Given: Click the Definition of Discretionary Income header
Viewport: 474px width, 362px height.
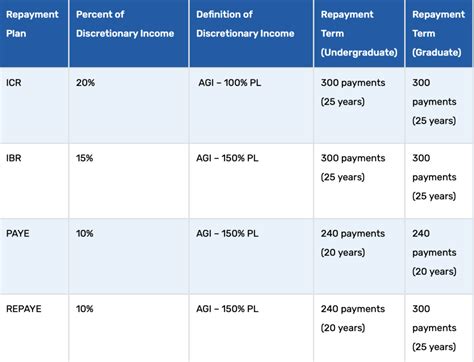Looking at the screenshot, I should (x=251, y=33).
